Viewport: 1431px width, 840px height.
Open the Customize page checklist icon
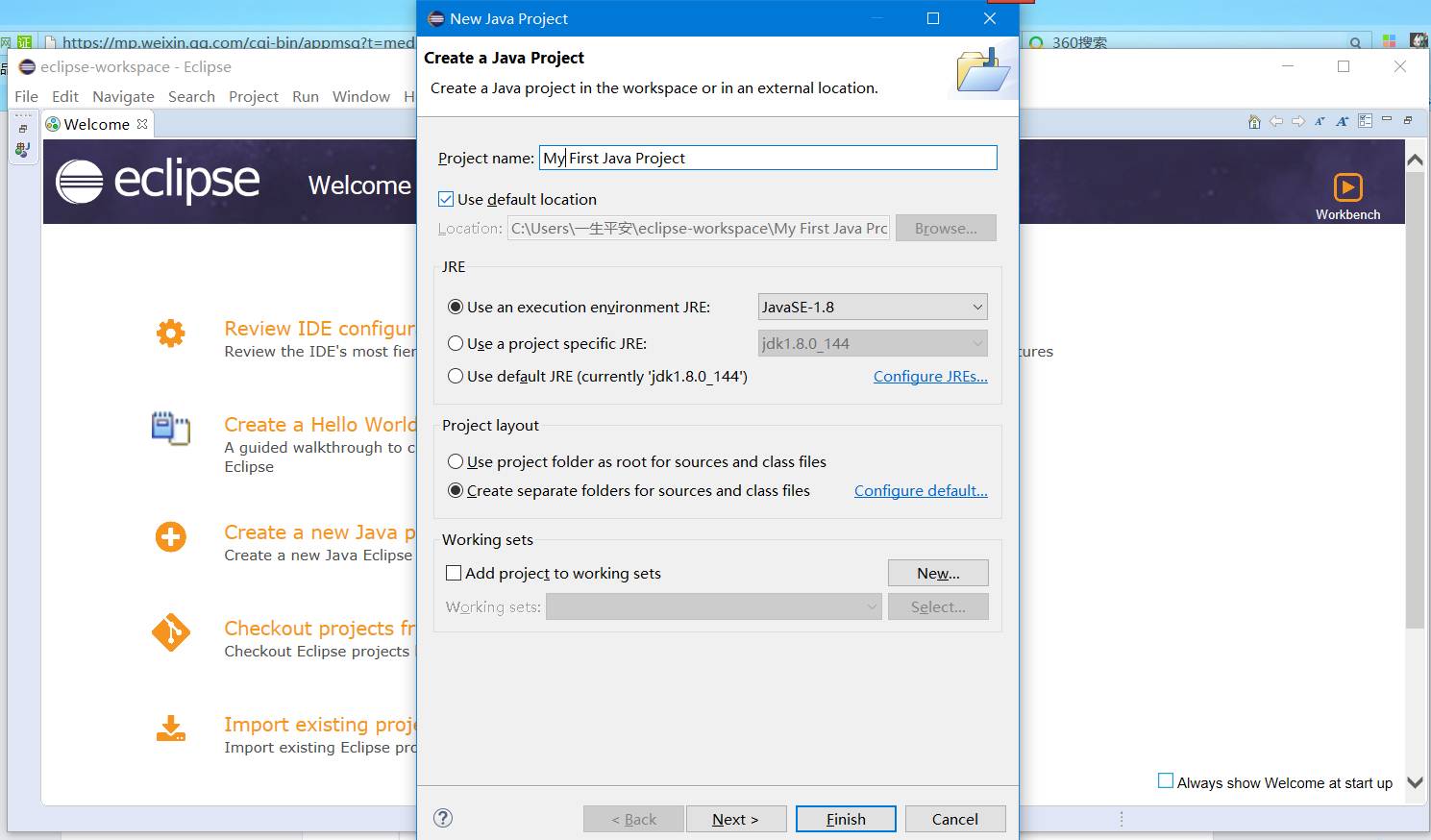click(1365, 121)
